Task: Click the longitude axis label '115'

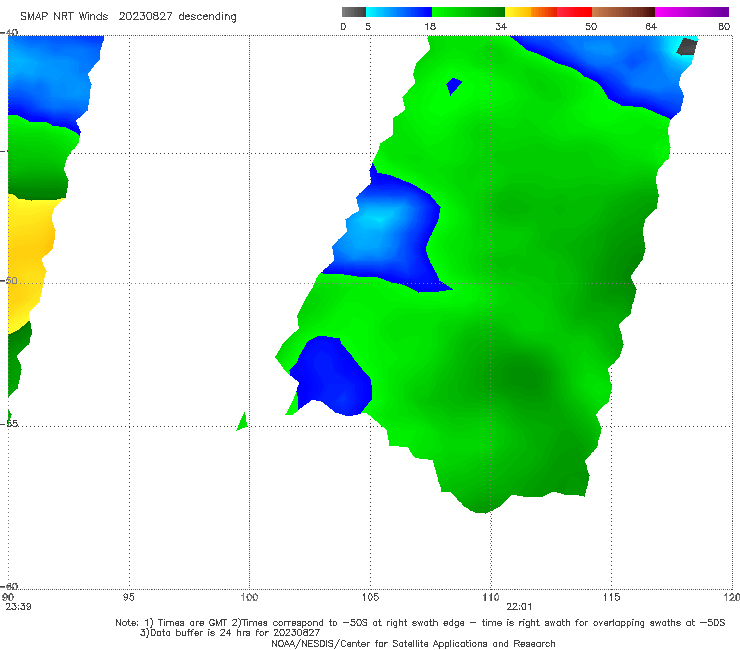Action: [x=612, y=597]
